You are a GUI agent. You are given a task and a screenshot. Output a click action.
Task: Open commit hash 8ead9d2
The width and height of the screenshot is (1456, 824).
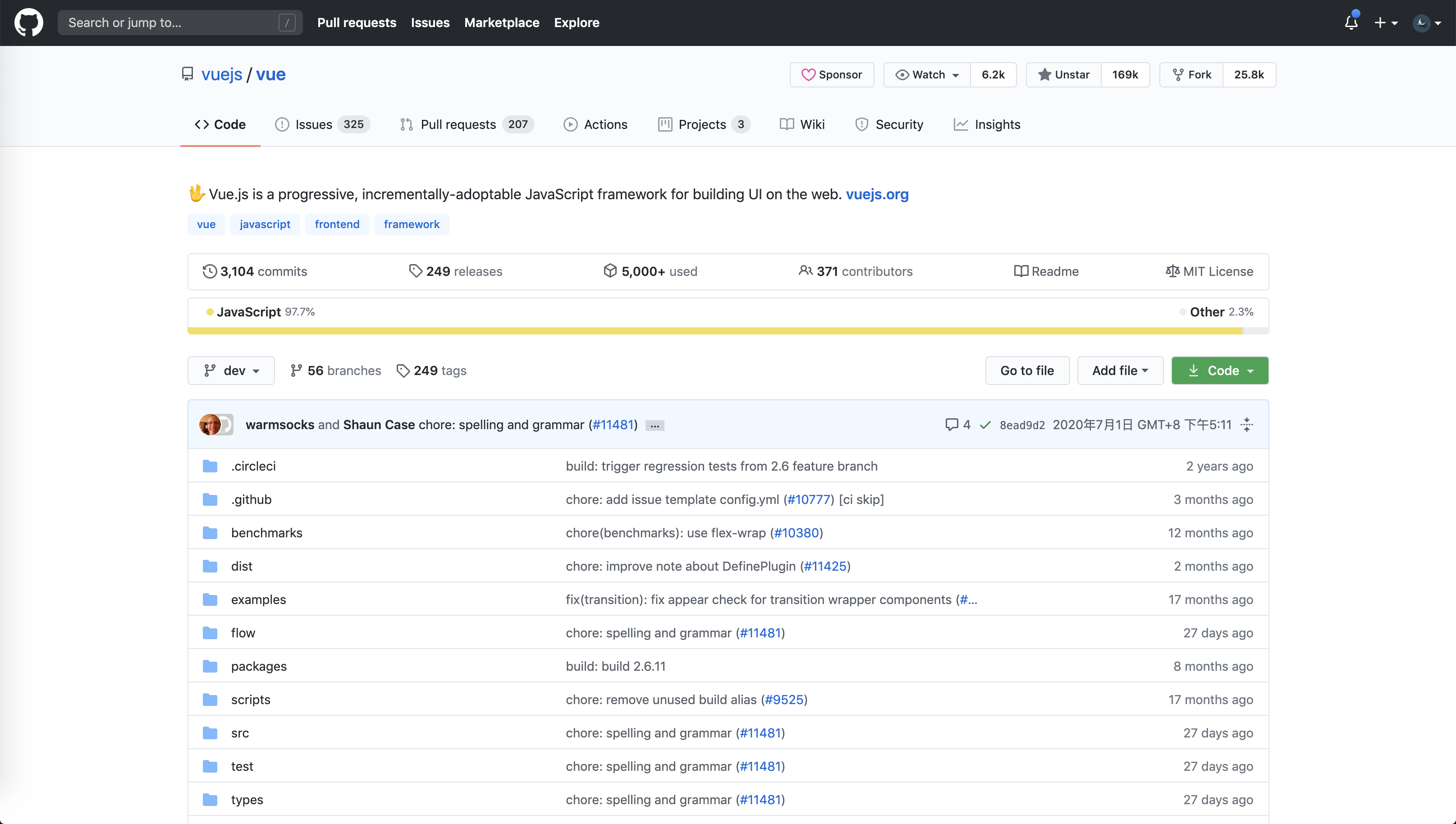coord(1022,425)
